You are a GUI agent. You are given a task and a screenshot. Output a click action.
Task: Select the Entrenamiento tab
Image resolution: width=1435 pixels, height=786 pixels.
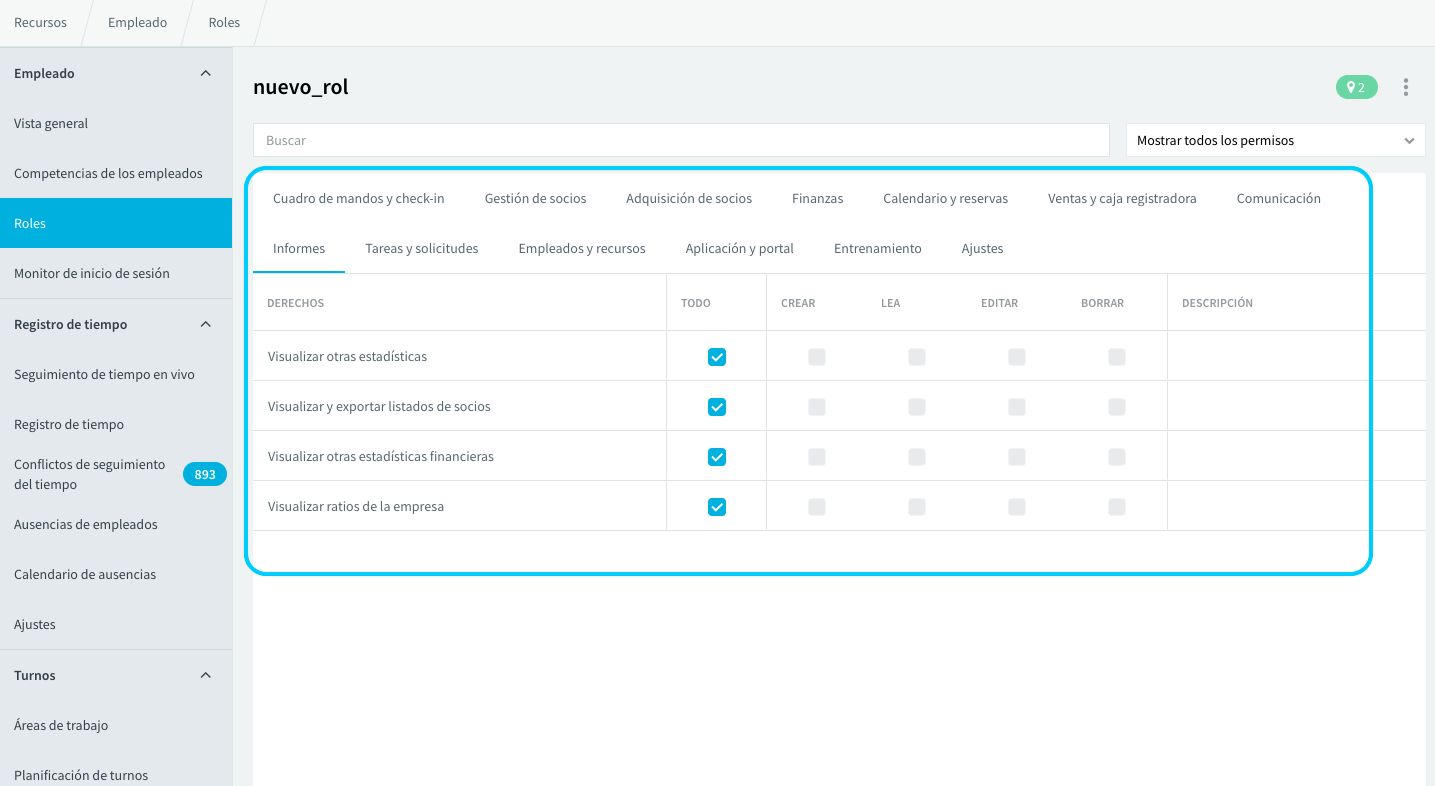pos(878,248)
